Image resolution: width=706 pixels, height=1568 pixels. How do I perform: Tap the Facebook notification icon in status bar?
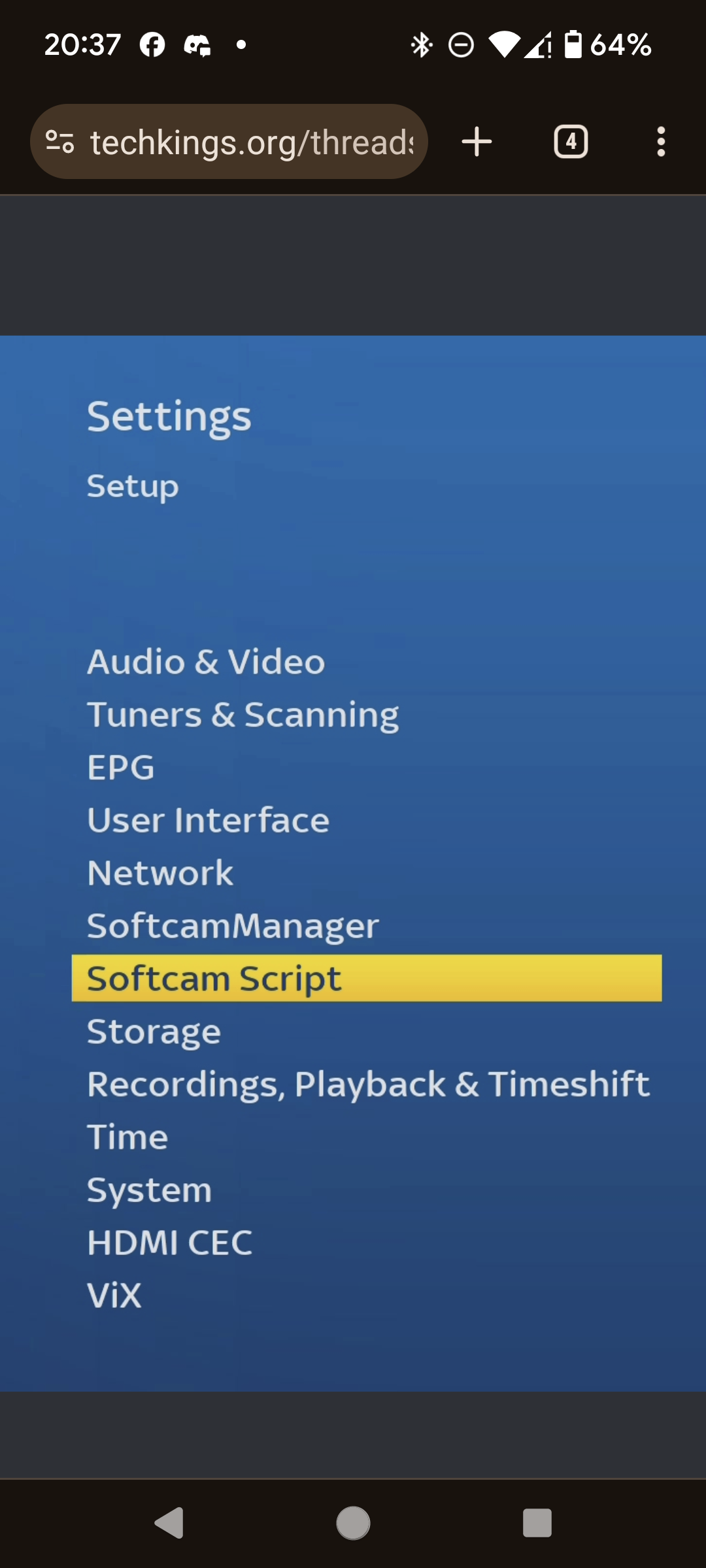152,45
